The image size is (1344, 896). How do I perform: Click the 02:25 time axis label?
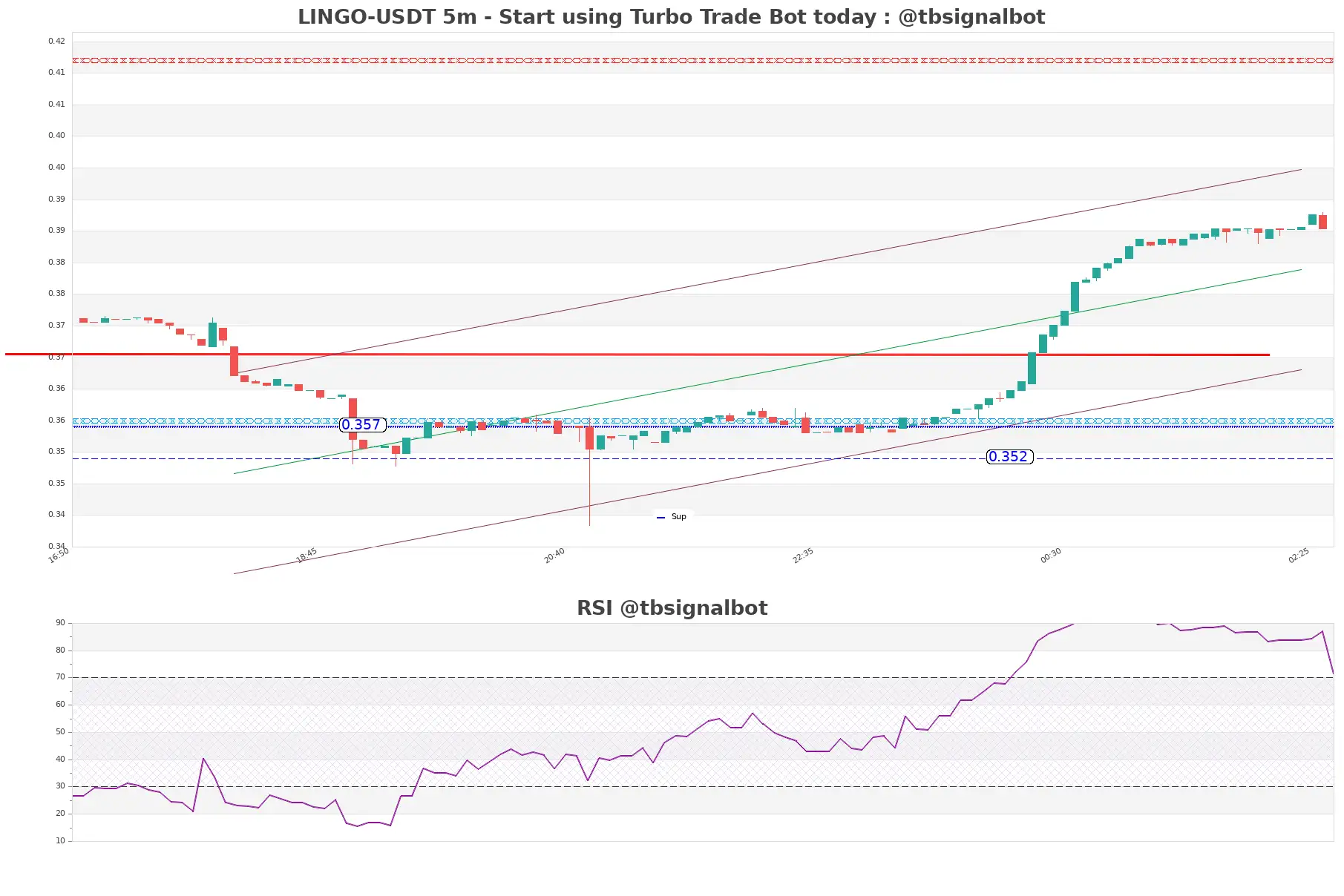click(x=1299, y=556)
